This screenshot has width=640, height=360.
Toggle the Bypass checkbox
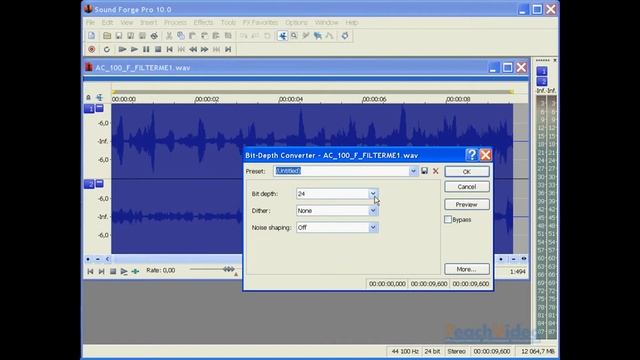coord(448,220)
